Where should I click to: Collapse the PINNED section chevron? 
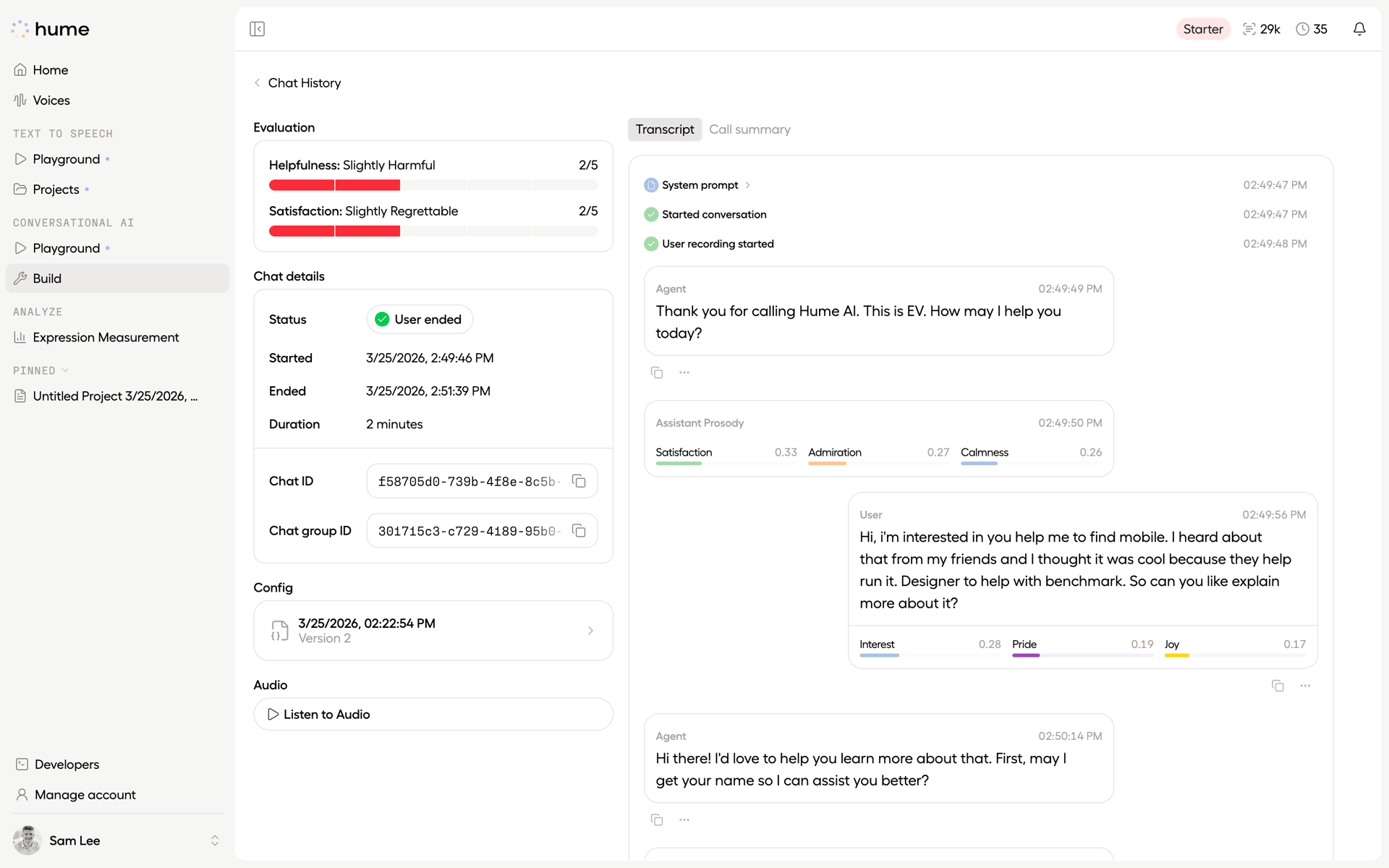point(65,370)
